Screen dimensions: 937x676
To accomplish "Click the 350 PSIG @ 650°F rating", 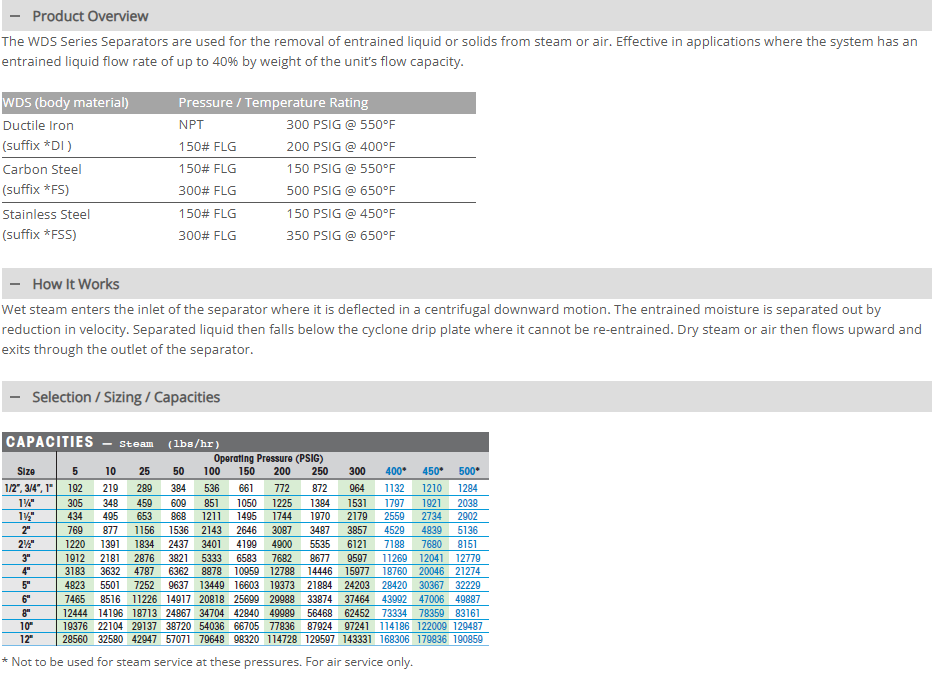I will (x=340, y=235).
